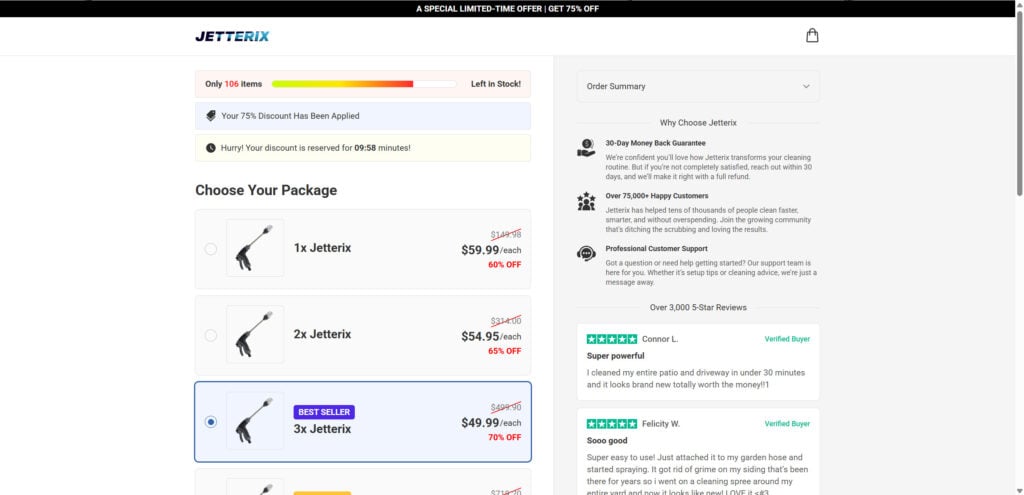The height and width of the screenshot is (495, 1024).
Task: Select the 1x Jetterix radio button
Action: 211,249
